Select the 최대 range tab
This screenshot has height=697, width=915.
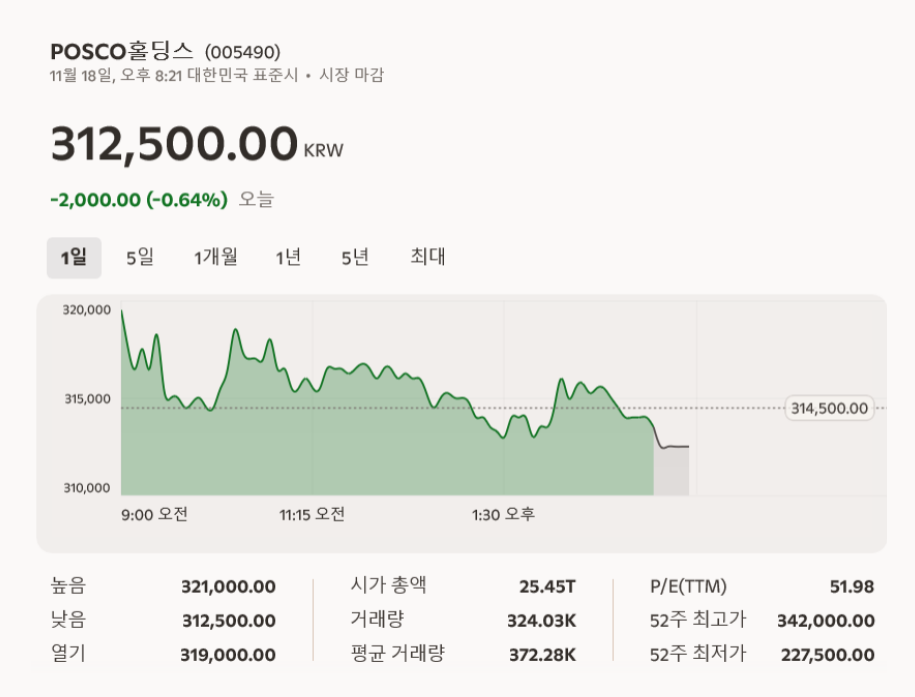pos(428,257)
